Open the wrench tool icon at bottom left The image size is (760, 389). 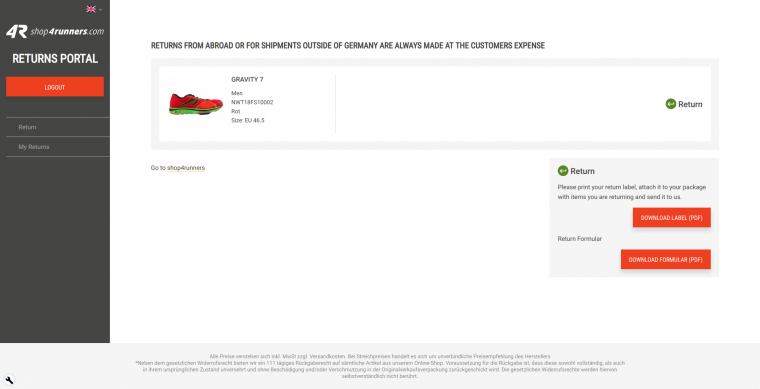pos(9,380)
